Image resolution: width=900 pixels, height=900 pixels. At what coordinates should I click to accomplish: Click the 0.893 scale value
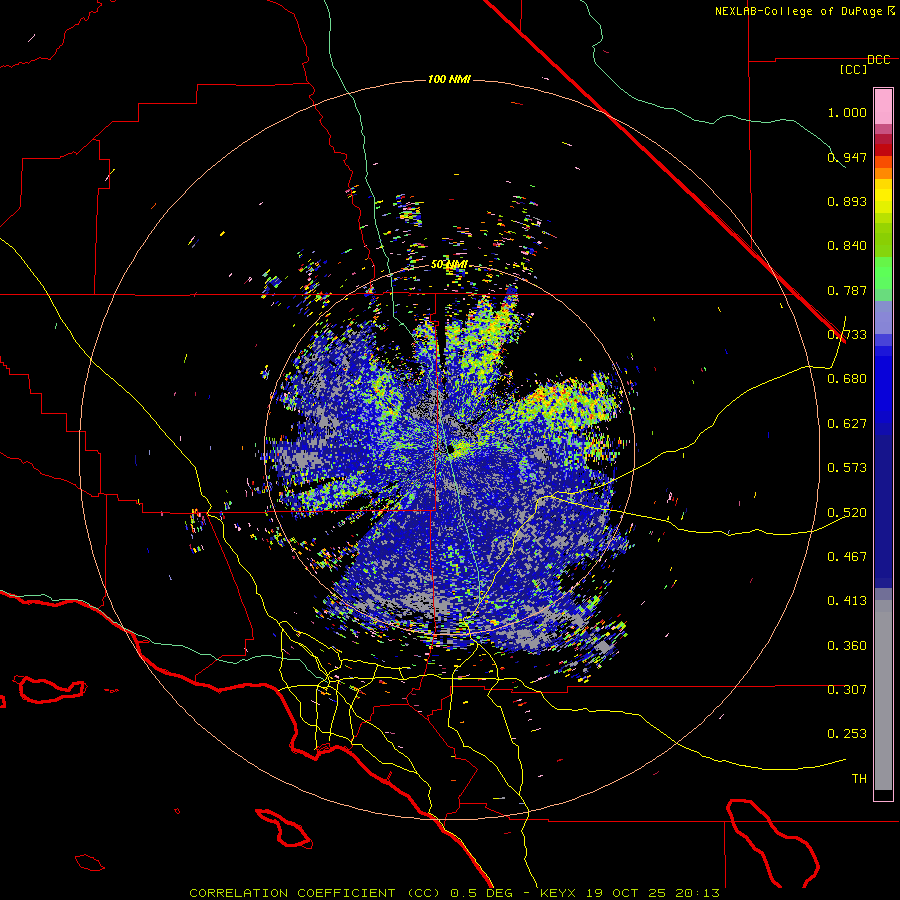(x=847, y=201)
